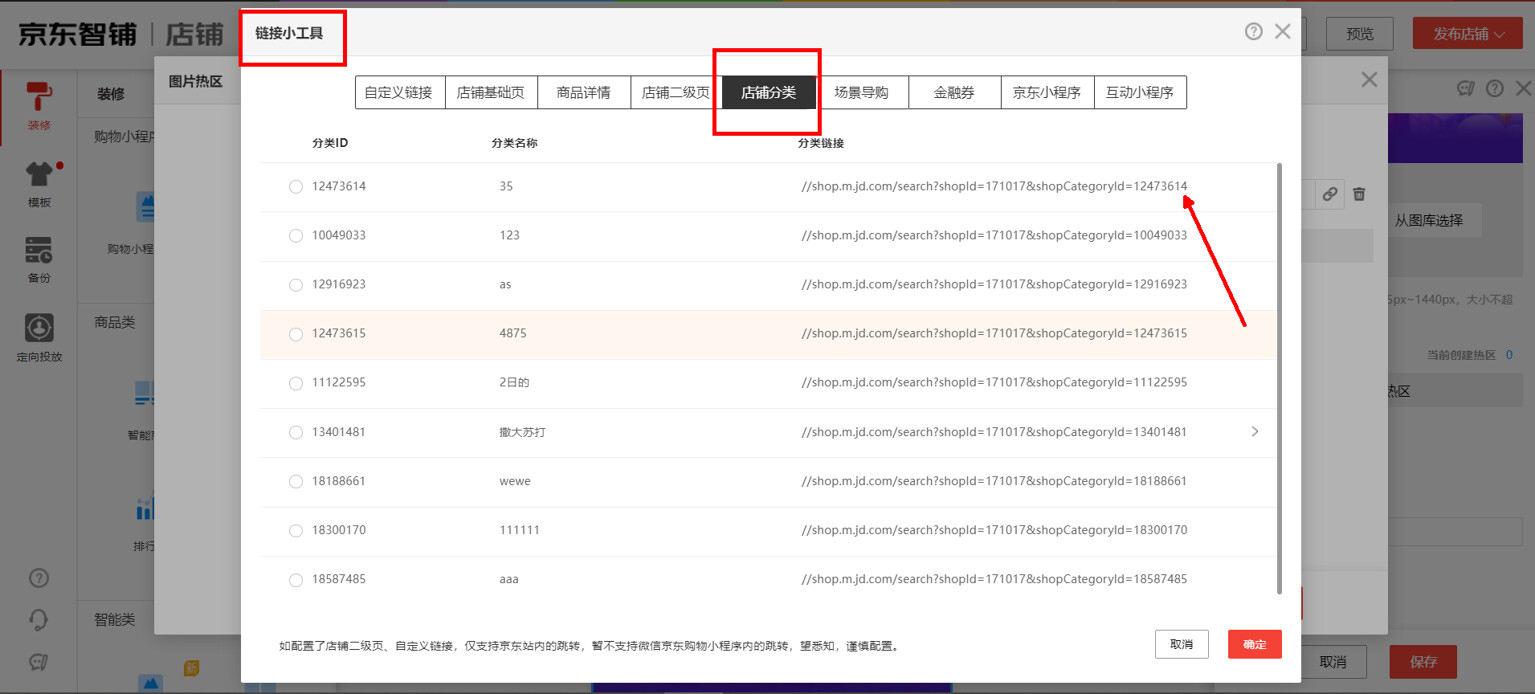Select the 撒大苏打 category radio button

click(296, 432)
